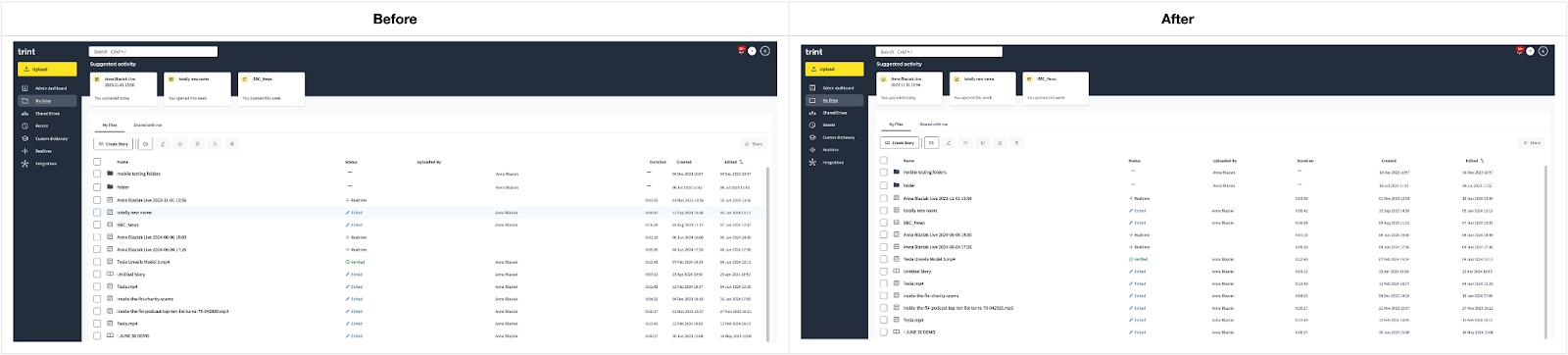
Task: Open Shared Drives in Before panel sidebar
Action: (47, 114)
